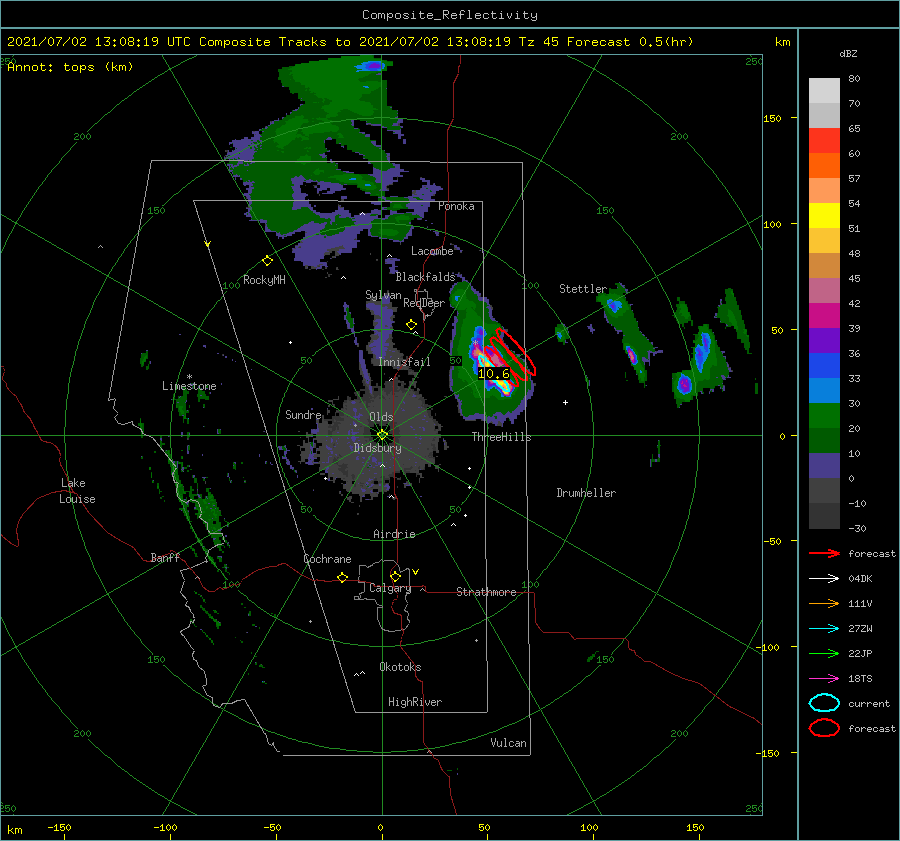Click the ThreeHills city label
This screenshot has height=841, width=900.
click(502, 437)
